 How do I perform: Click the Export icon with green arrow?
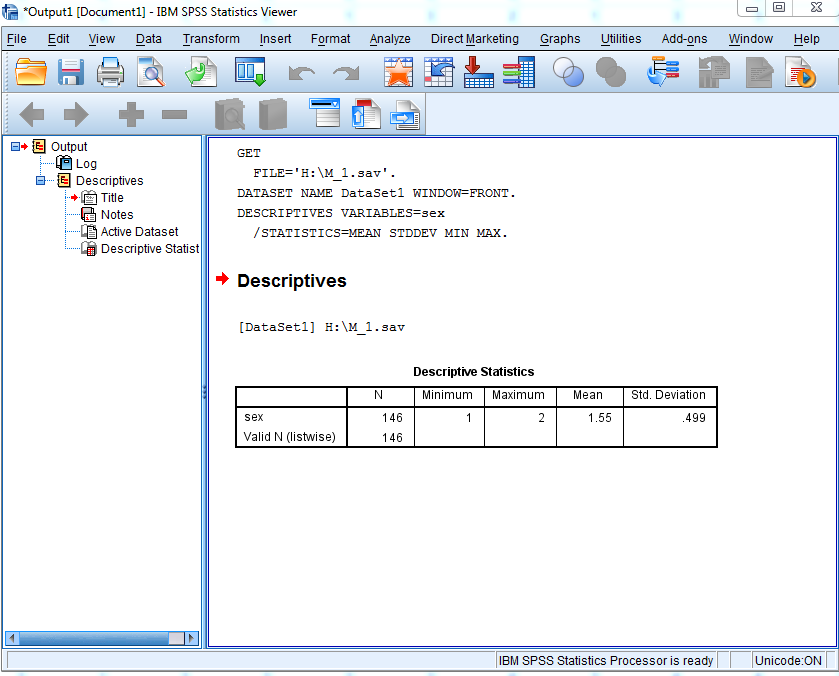point(201,72)
